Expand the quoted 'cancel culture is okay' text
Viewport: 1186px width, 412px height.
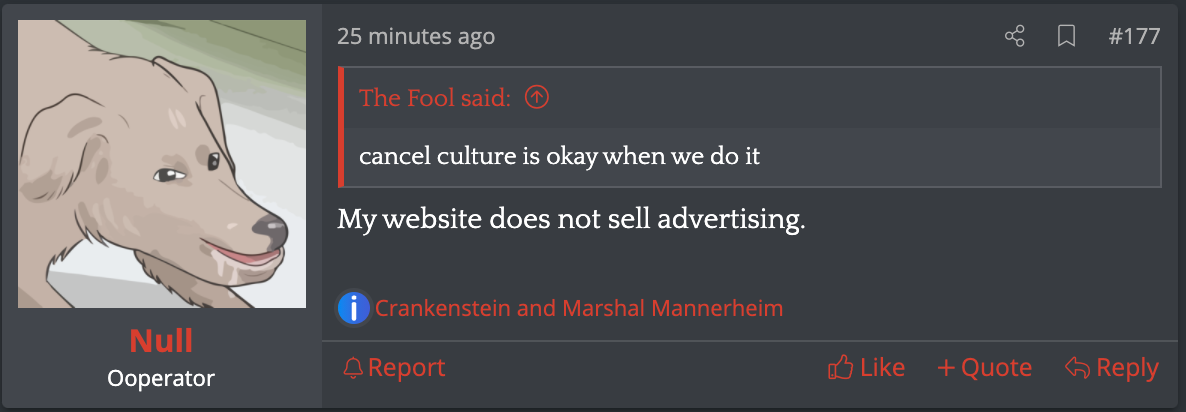(559, 157)
